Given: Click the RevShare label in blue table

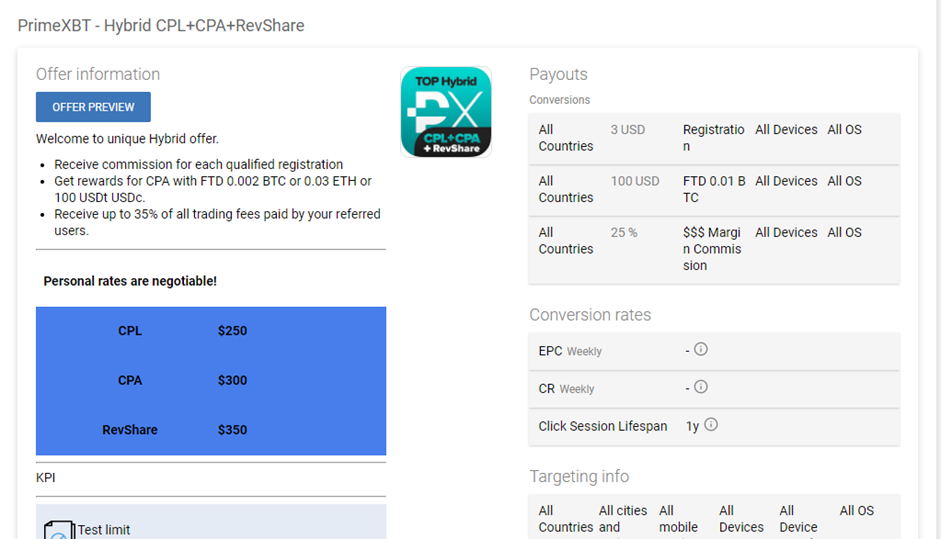Looking at the screenshot, I should [x=130, y=430].
